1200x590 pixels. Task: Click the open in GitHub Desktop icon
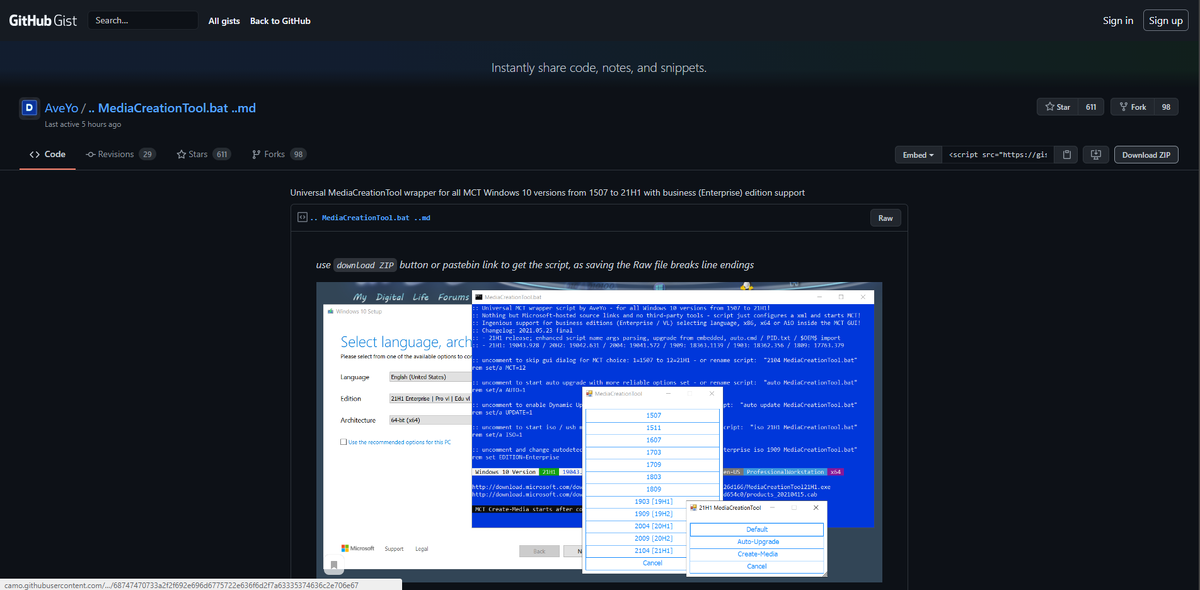click(x=1095, y=155)
